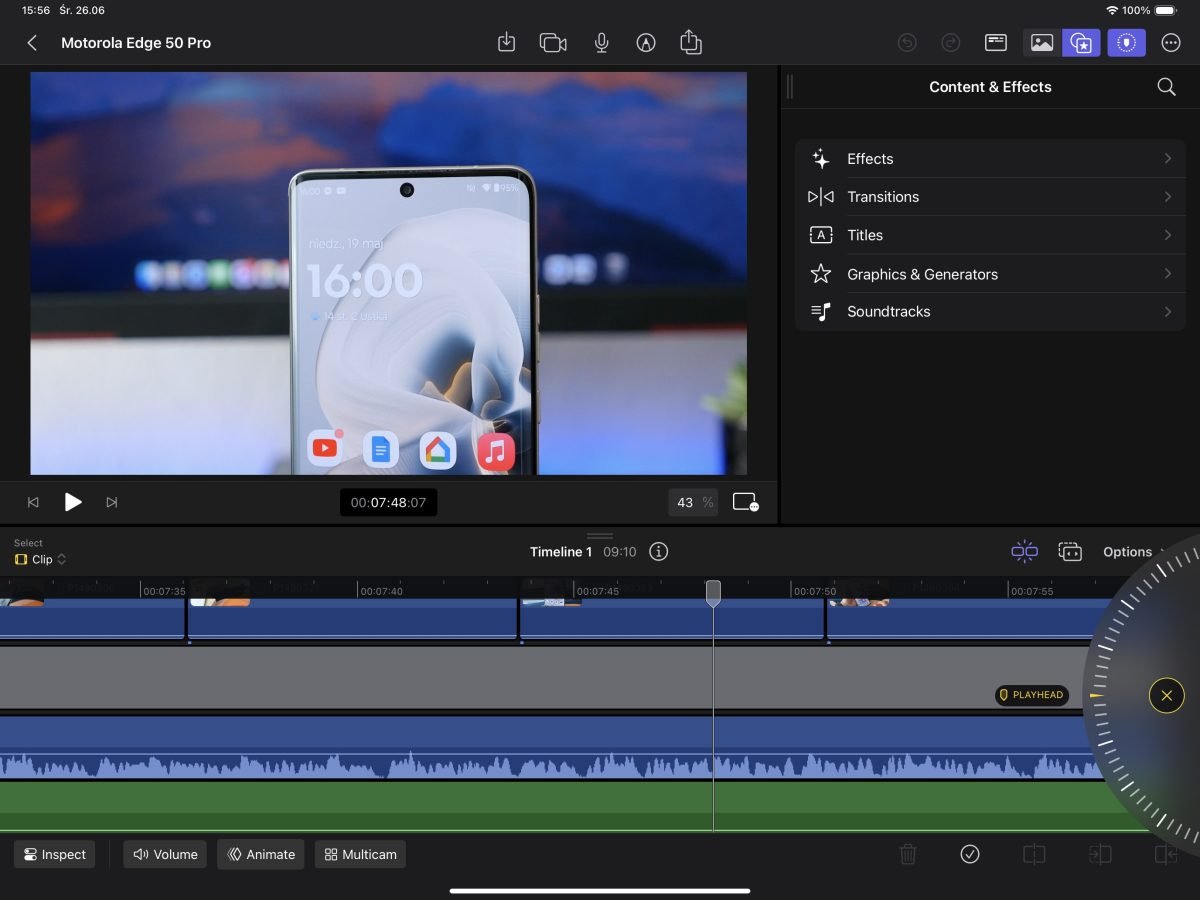Screen dimensions: 1200x900
Task: Toggle the jog wheel button in toolbar
Action: pos(1127,43)
